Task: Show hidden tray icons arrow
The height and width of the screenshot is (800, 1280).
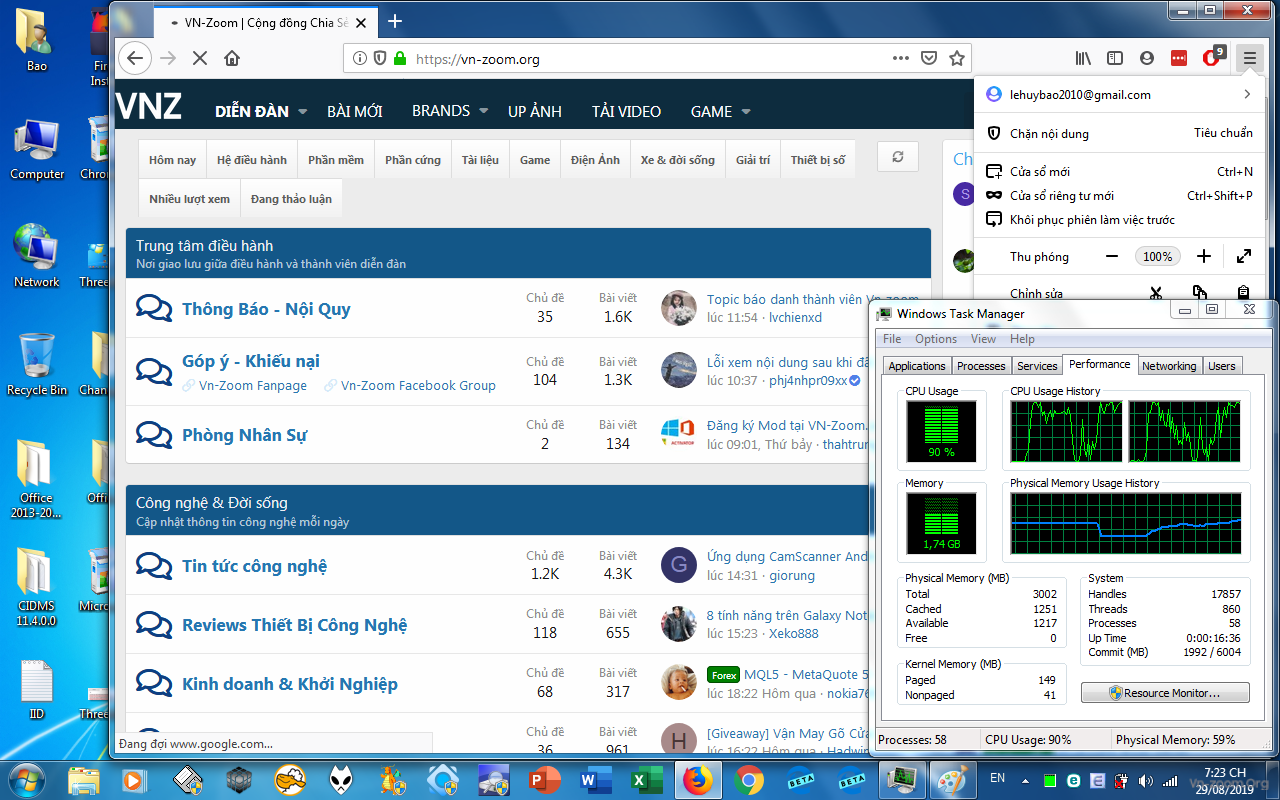Action: click(1025, 779)
